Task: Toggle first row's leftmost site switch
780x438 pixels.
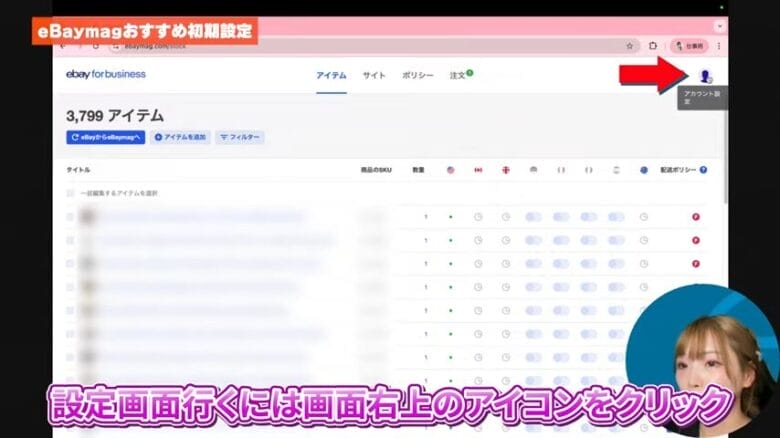Action: point(534,217)
